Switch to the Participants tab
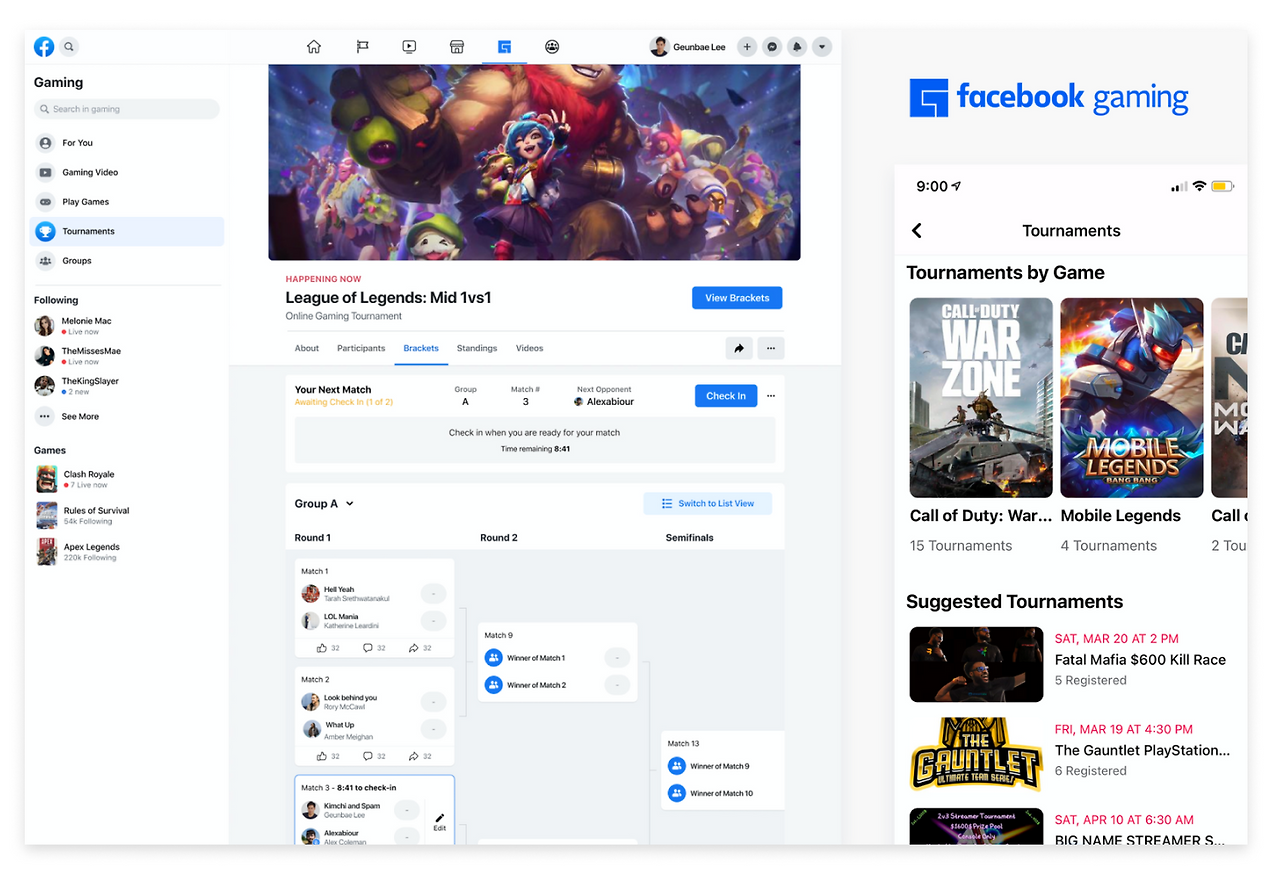This screenshot has width=1280, height=877. click(361, 348)
